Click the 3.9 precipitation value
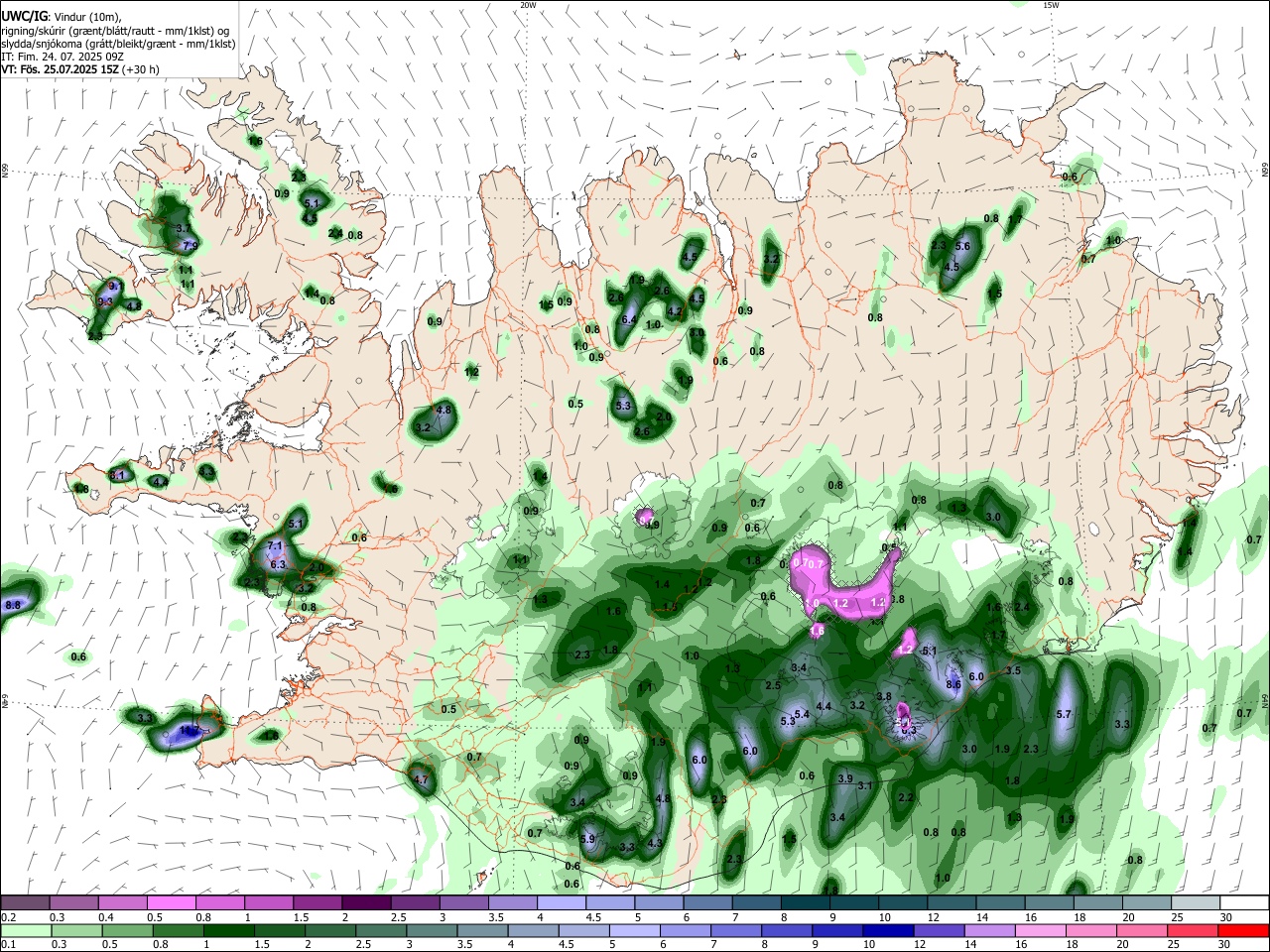Image resolution: width=1270 pixels, height=952 pixels. pyautogui.click(x=844, y=778)
